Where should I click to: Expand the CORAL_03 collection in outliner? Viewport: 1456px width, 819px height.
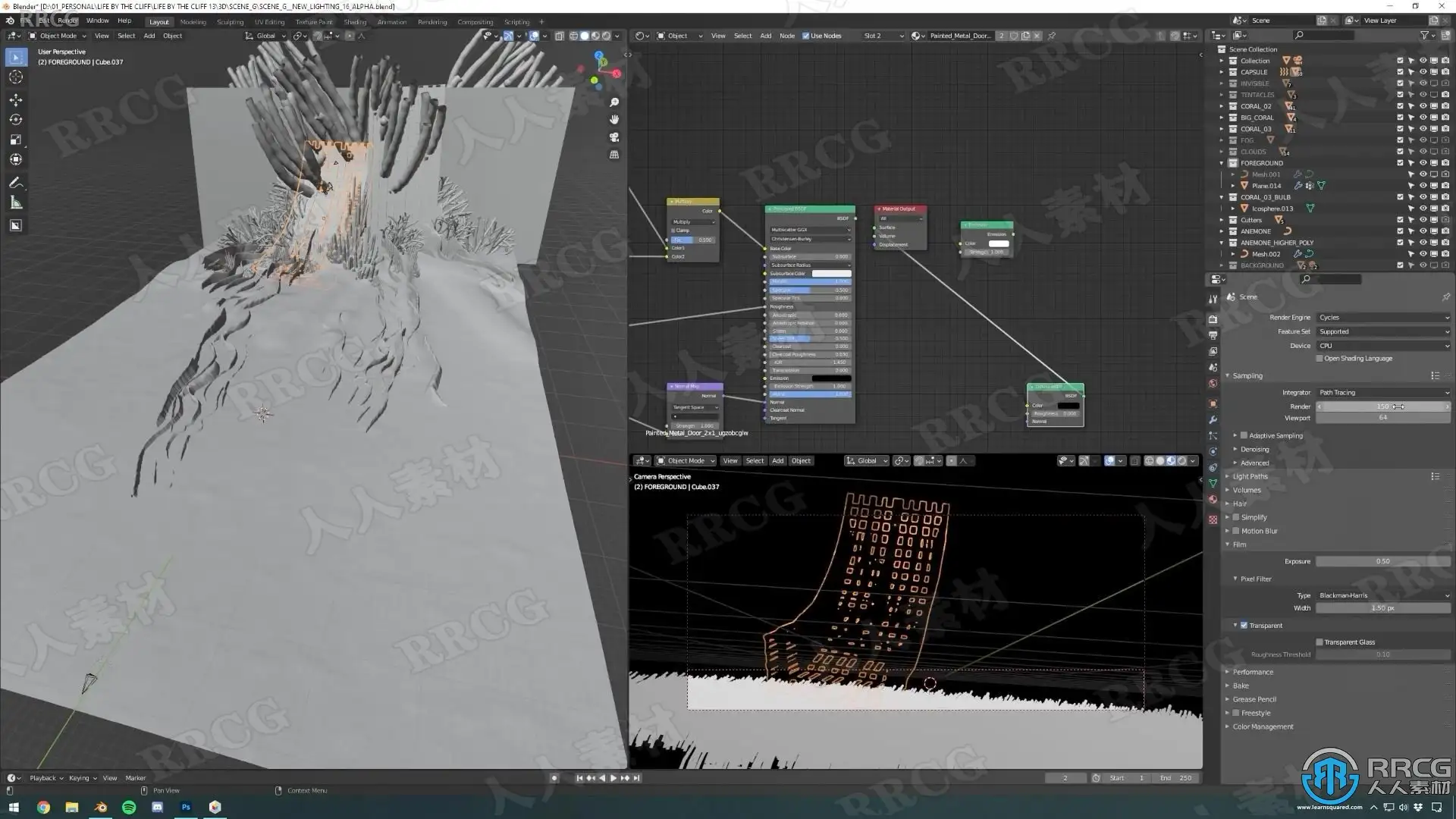pyautogui.click(x=1222, y=129)
